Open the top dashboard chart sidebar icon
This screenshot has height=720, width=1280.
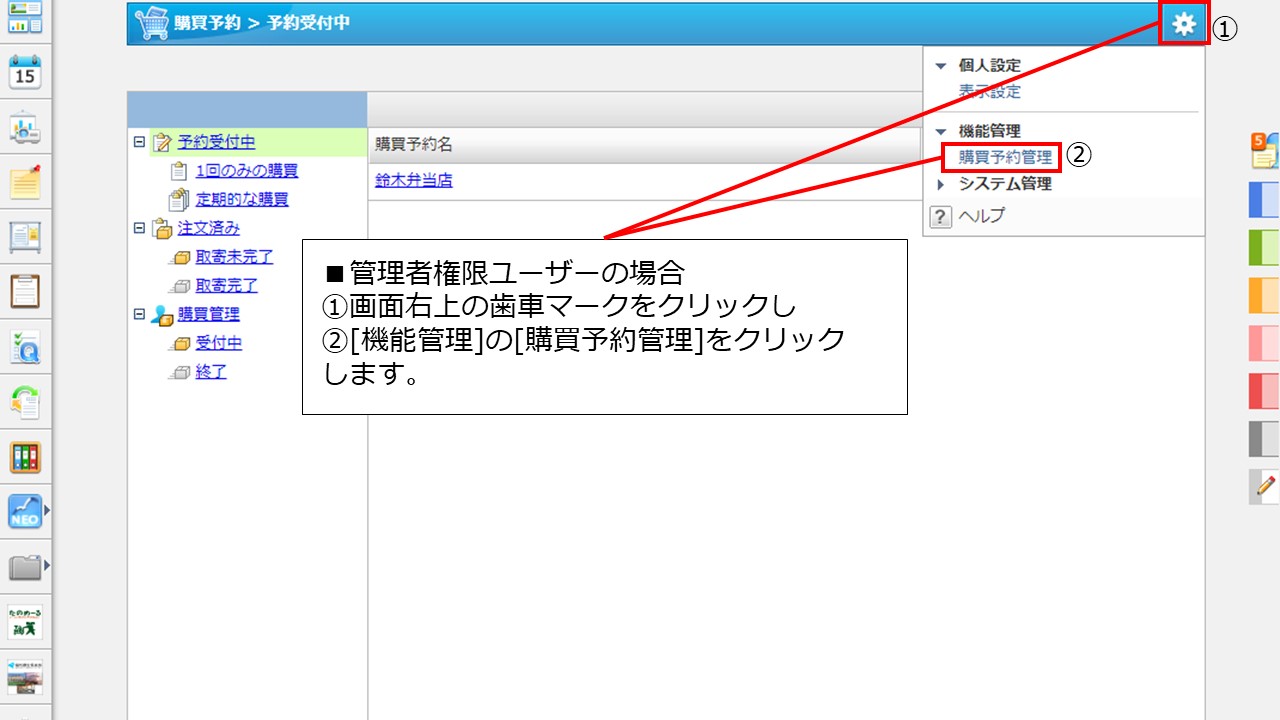point(25,17)
